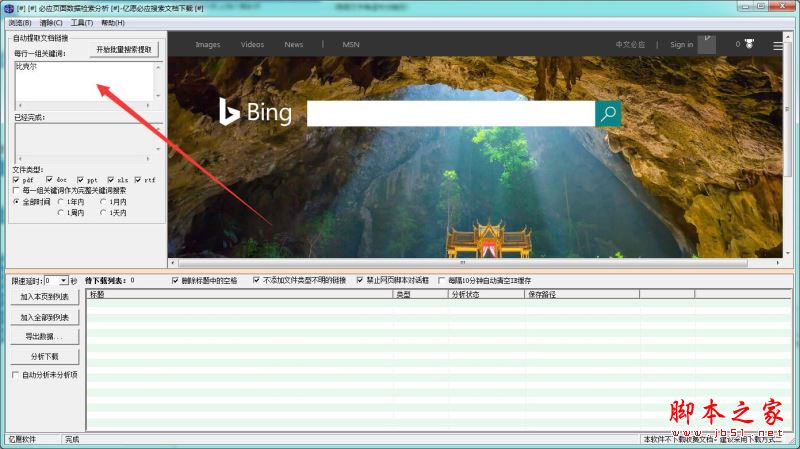Toggle the rtf file type checkbox
800x449 pixels.
point(138,180)
